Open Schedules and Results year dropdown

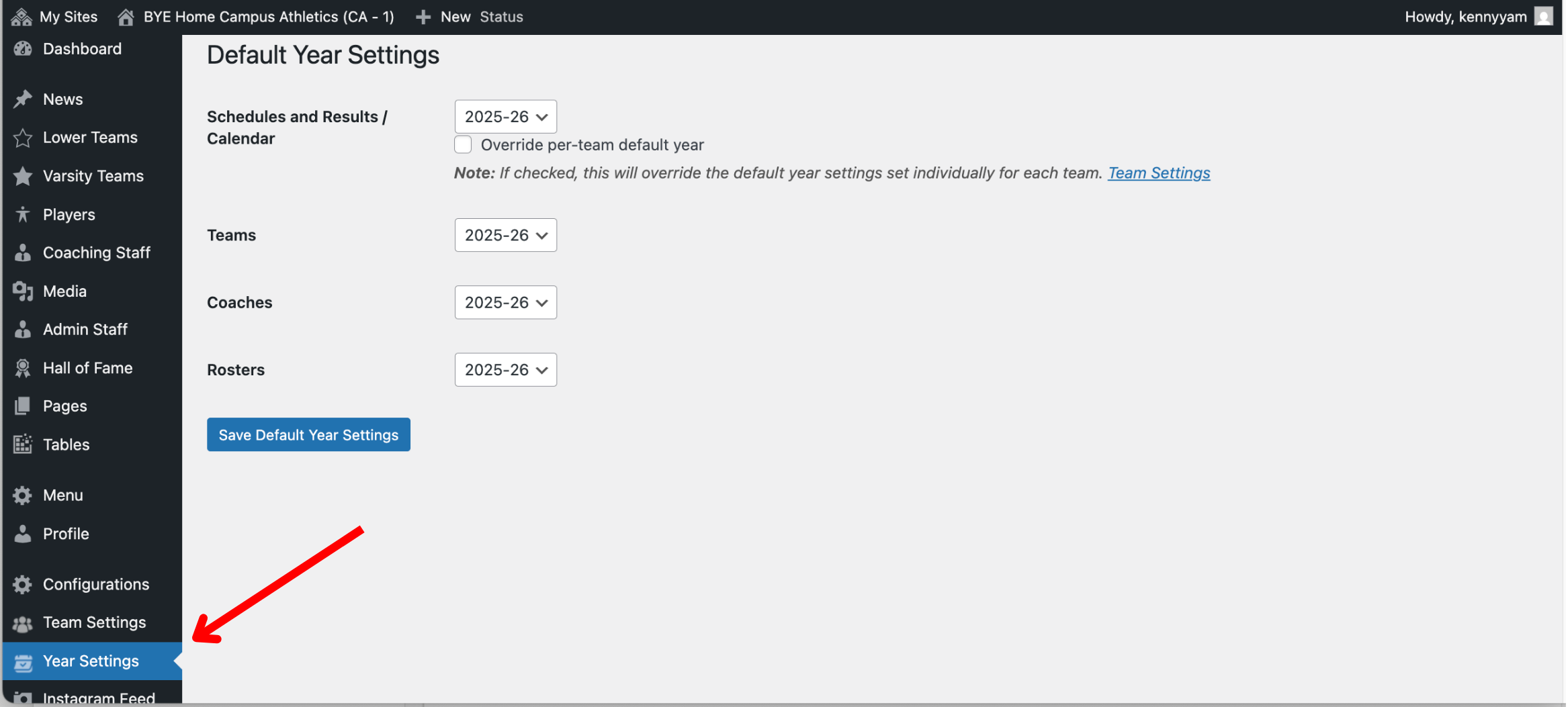pyautogui.click(x=505, y=117)
